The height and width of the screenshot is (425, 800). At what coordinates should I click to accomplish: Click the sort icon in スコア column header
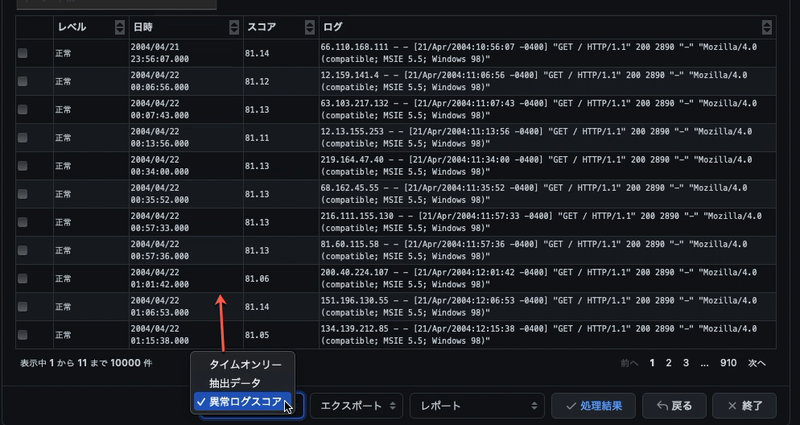pyautogui.click(x=311, y=28)
